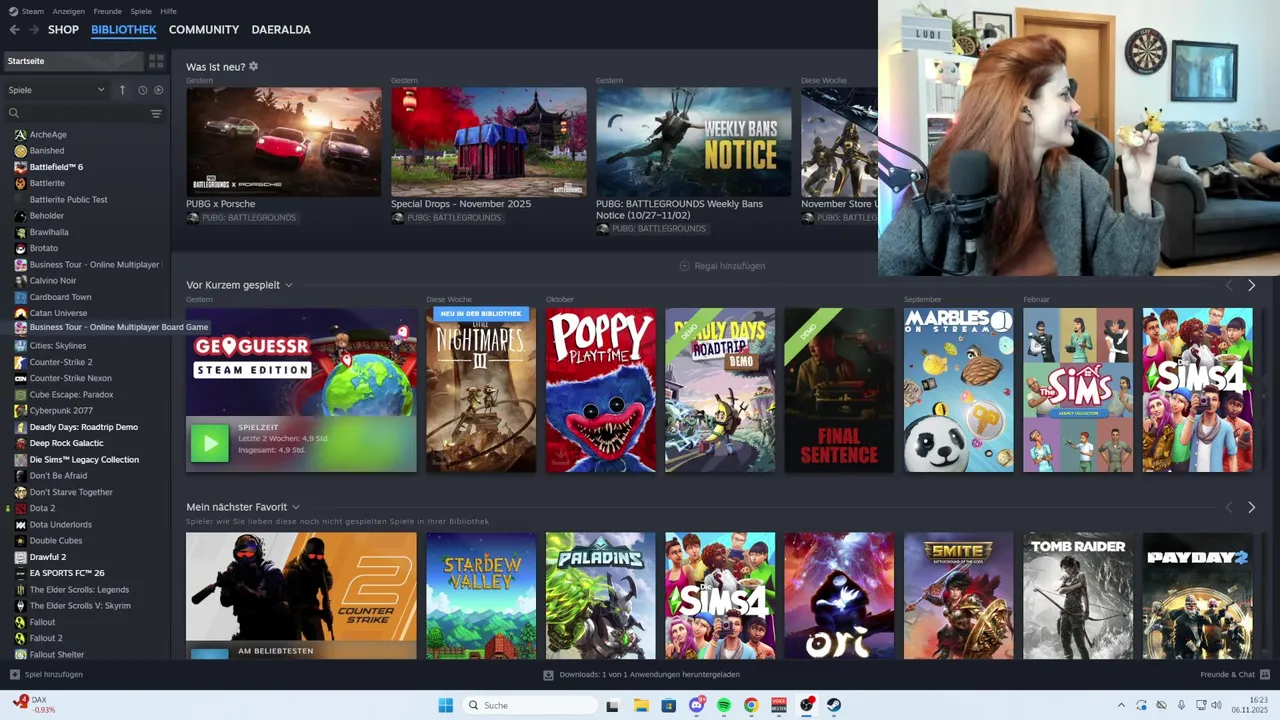This screenshot has height=720, width=1280.
Task: Click the recent activity clock icon
Action: [142, 90]
